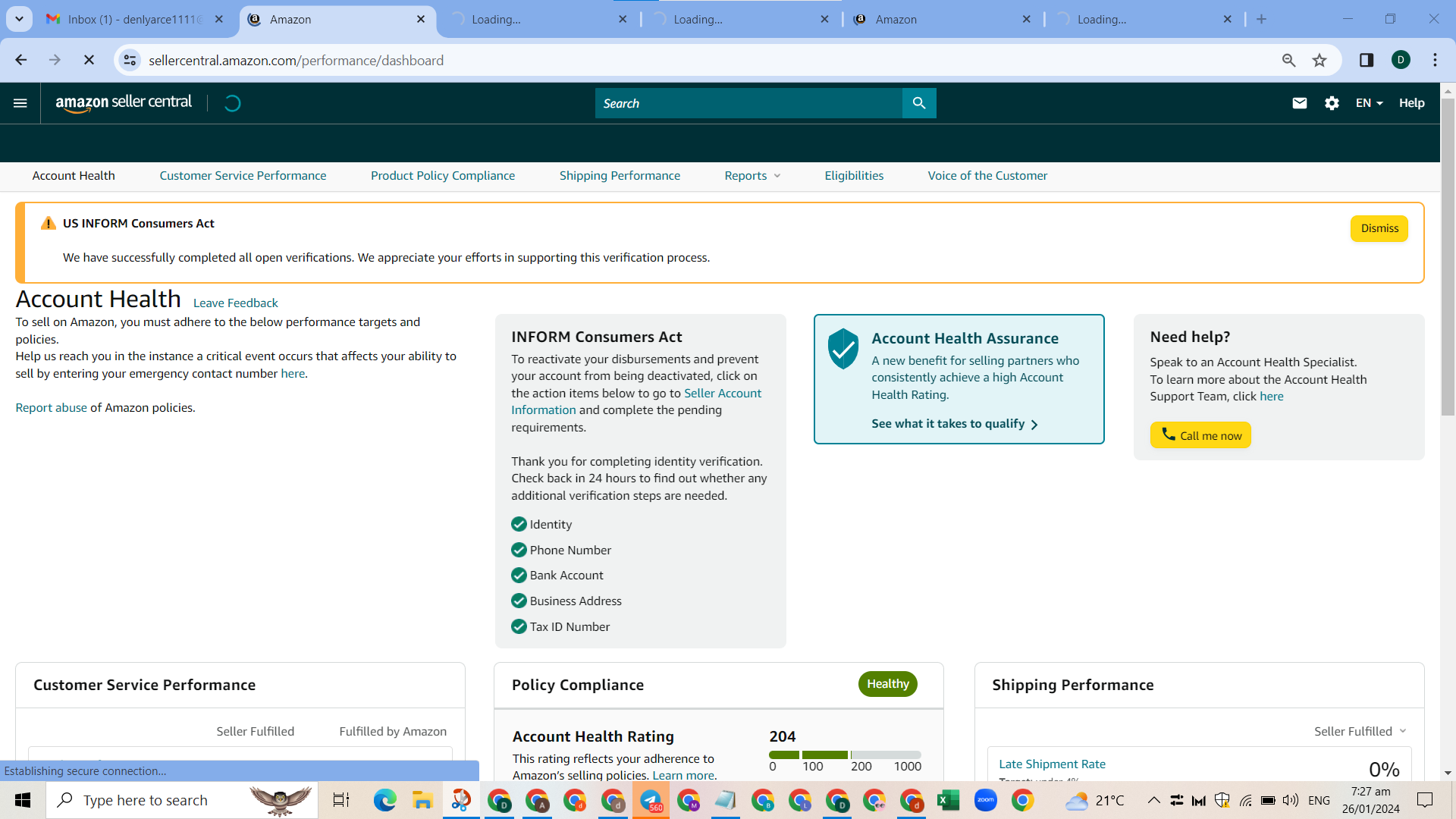Image resolution: width=1456 pixels, height=819 pixels.
Task: Click the Account Health Rating progress bar
Action: click(845, 755)
